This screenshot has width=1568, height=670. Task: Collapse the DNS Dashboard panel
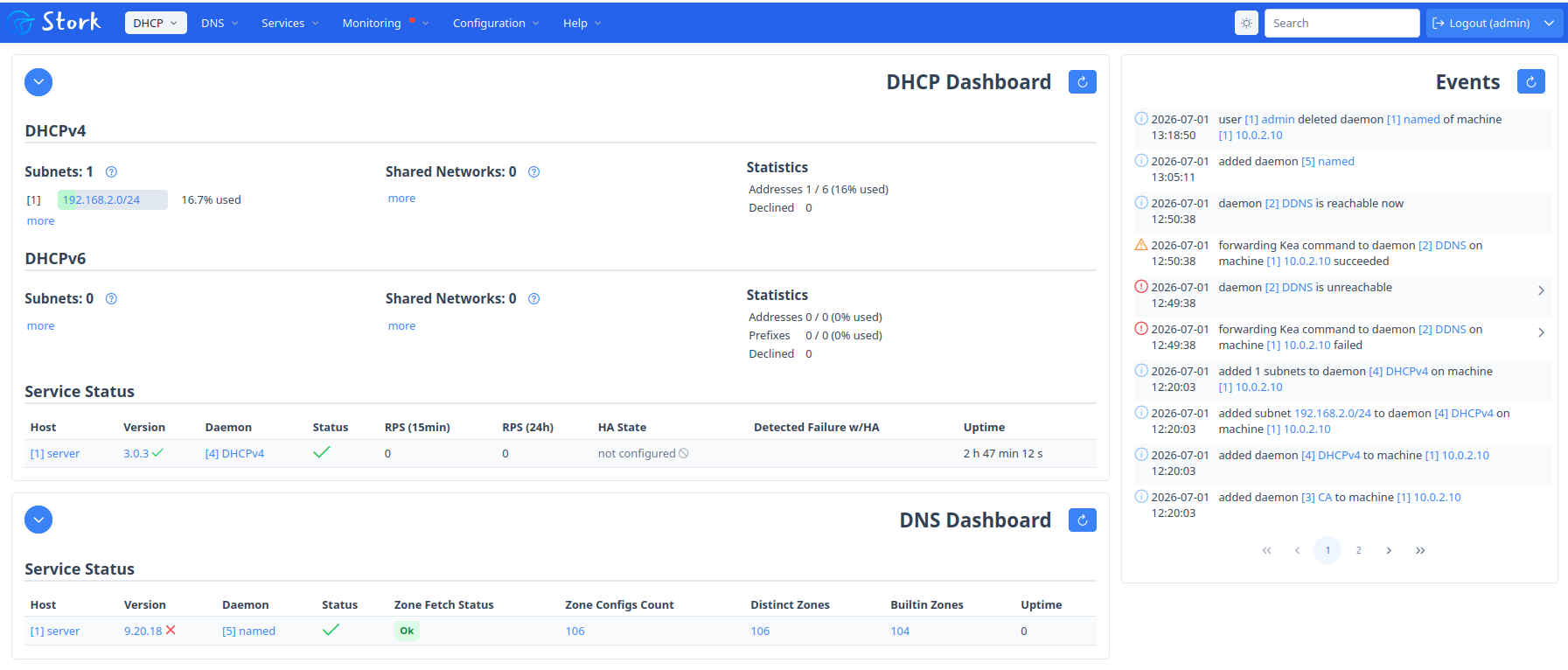coord(38,520)
